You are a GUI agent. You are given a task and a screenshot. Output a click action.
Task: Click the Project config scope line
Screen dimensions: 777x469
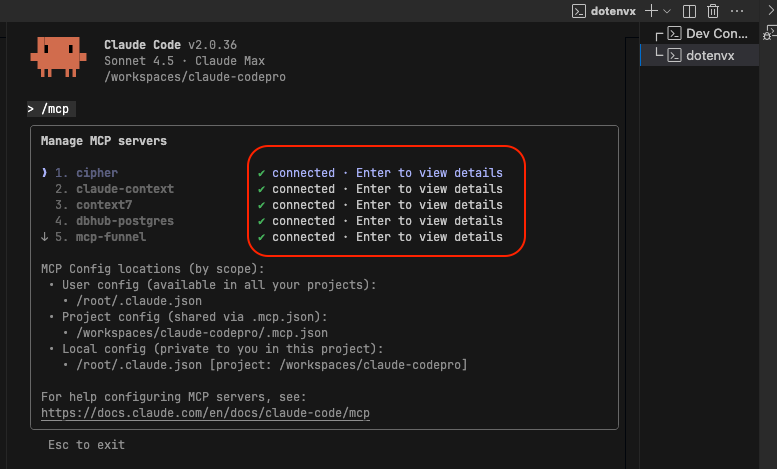[195, 317]
